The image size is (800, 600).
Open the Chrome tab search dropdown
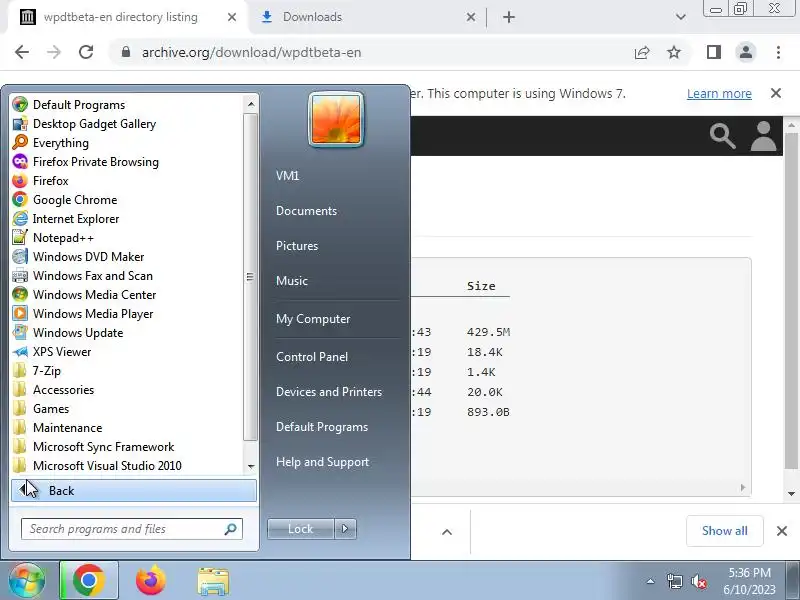click(x=681, y=17)
